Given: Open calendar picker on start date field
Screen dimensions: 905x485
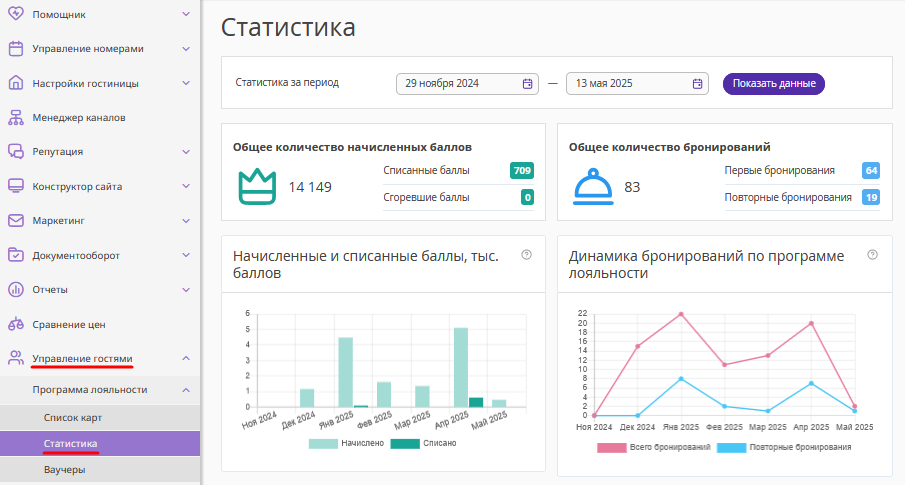Looking at the screenshot, I should (x=527, y=84).
